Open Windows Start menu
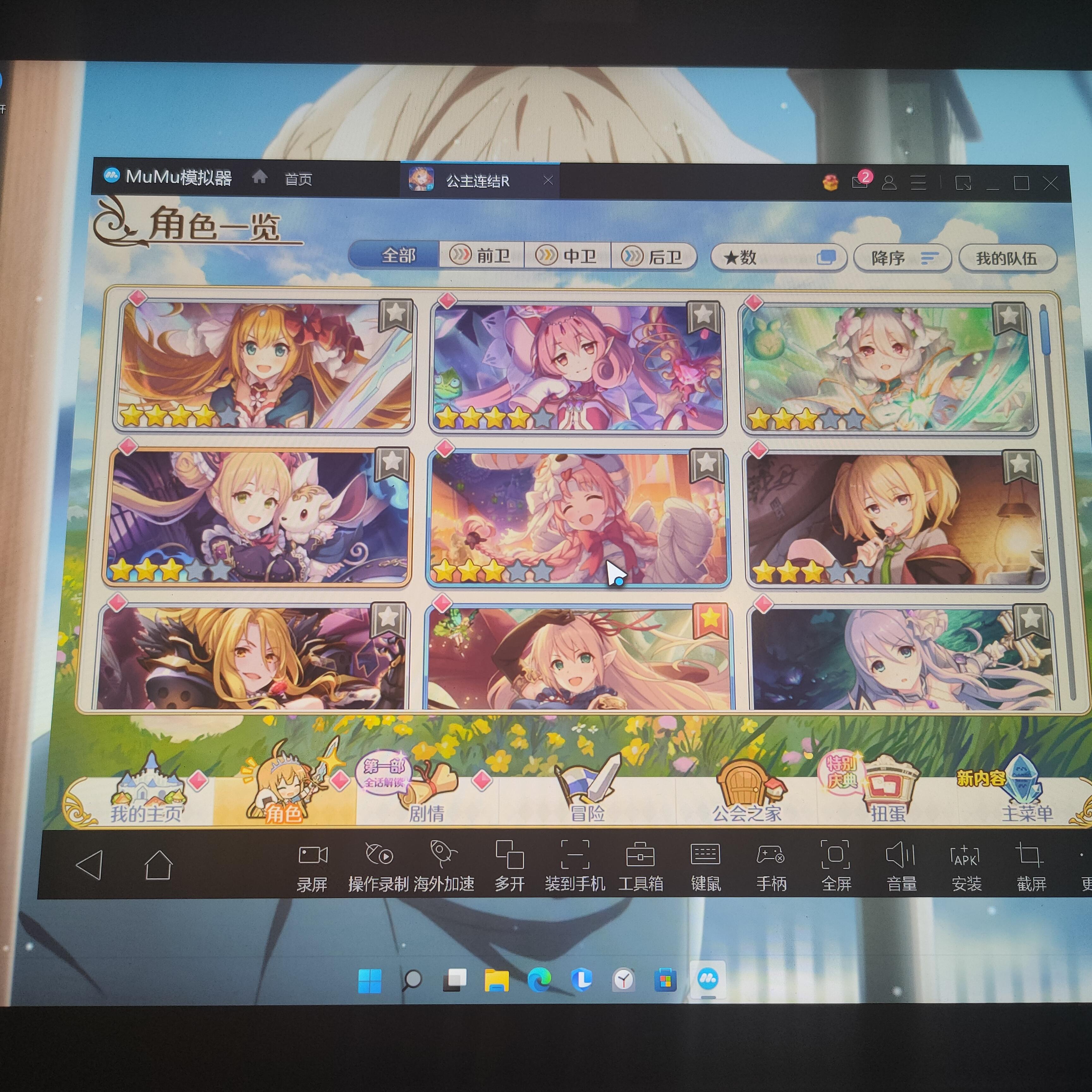Screen dimensions: 1092x1092 point(370,981)
